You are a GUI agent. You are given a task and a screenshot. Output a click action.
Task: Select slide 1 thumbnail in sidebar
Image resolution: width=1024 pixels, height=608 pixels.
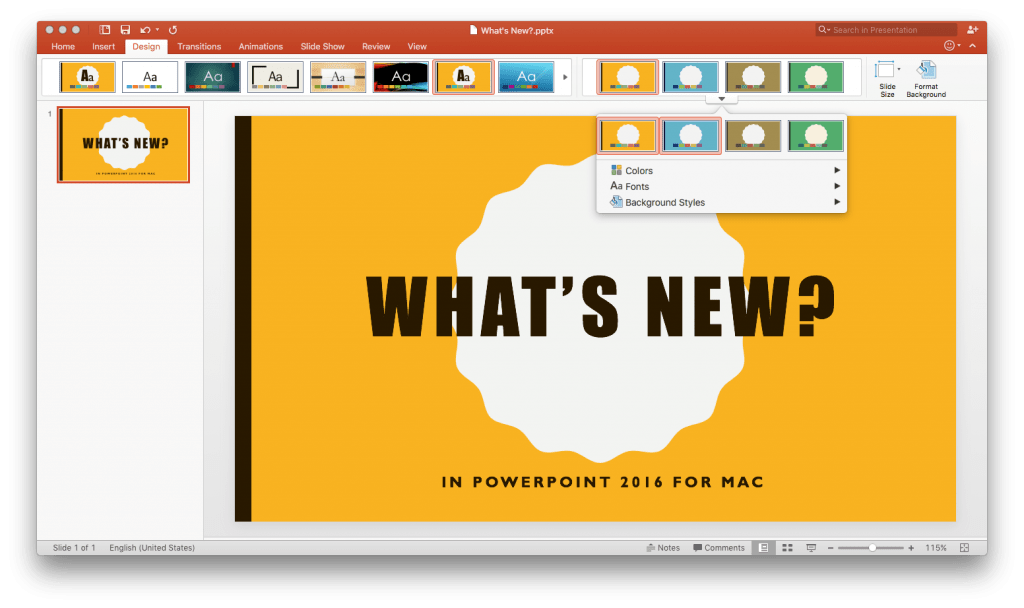coord(123,144)
